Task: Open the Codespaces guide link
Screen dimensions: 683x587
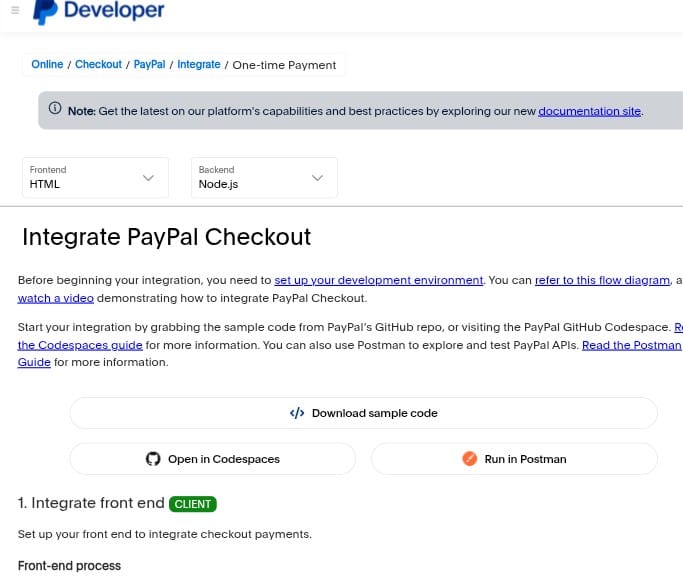Action: [x=80, y=345]
